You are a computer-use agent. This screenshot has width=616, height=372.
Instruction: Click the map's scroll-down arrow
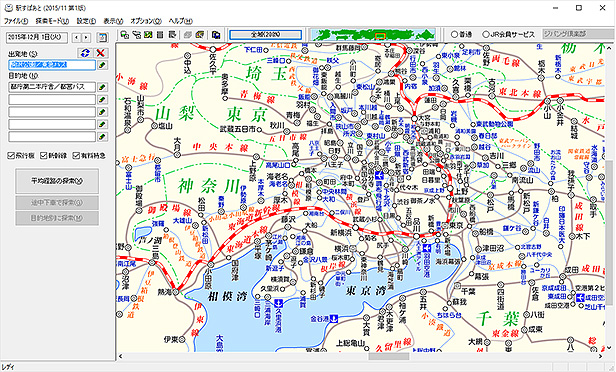click(609, 348)
